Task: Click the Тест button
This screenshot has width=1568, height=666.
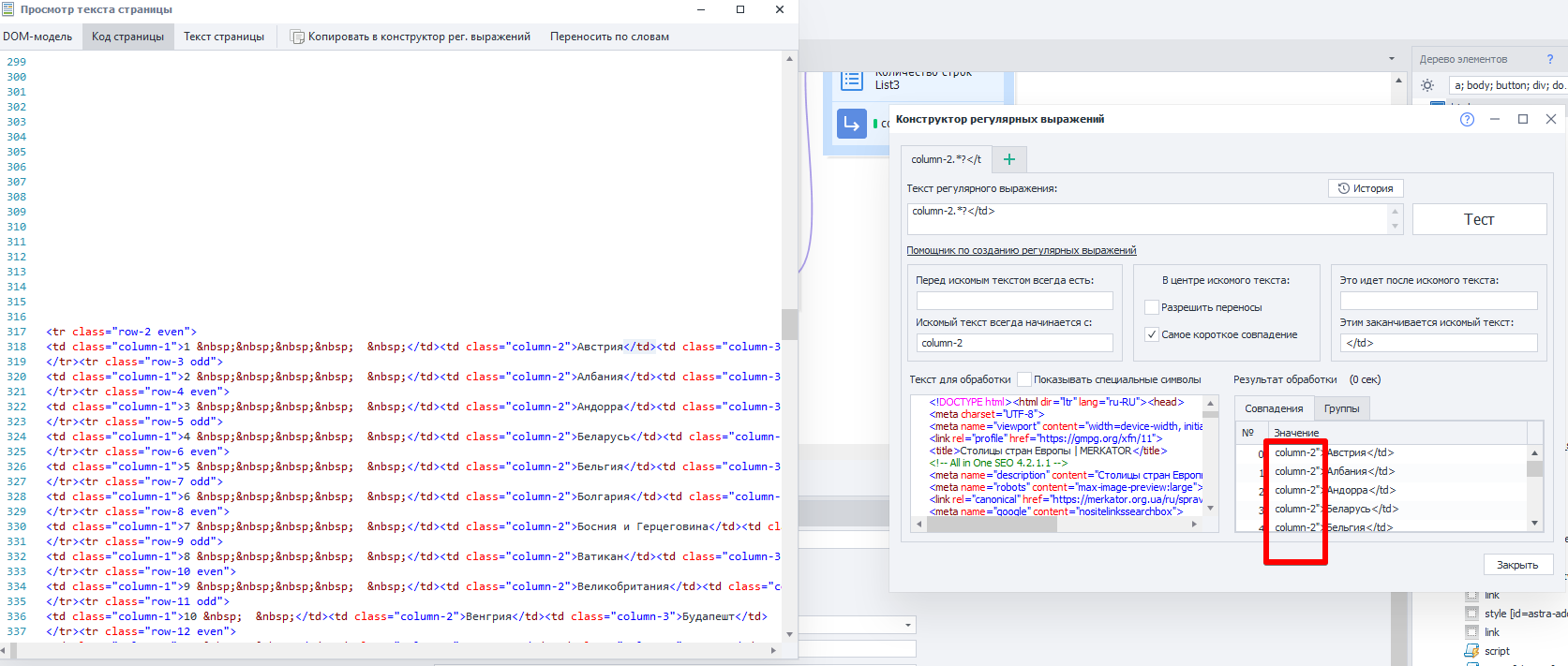Action: click(x=1479, y=219)
